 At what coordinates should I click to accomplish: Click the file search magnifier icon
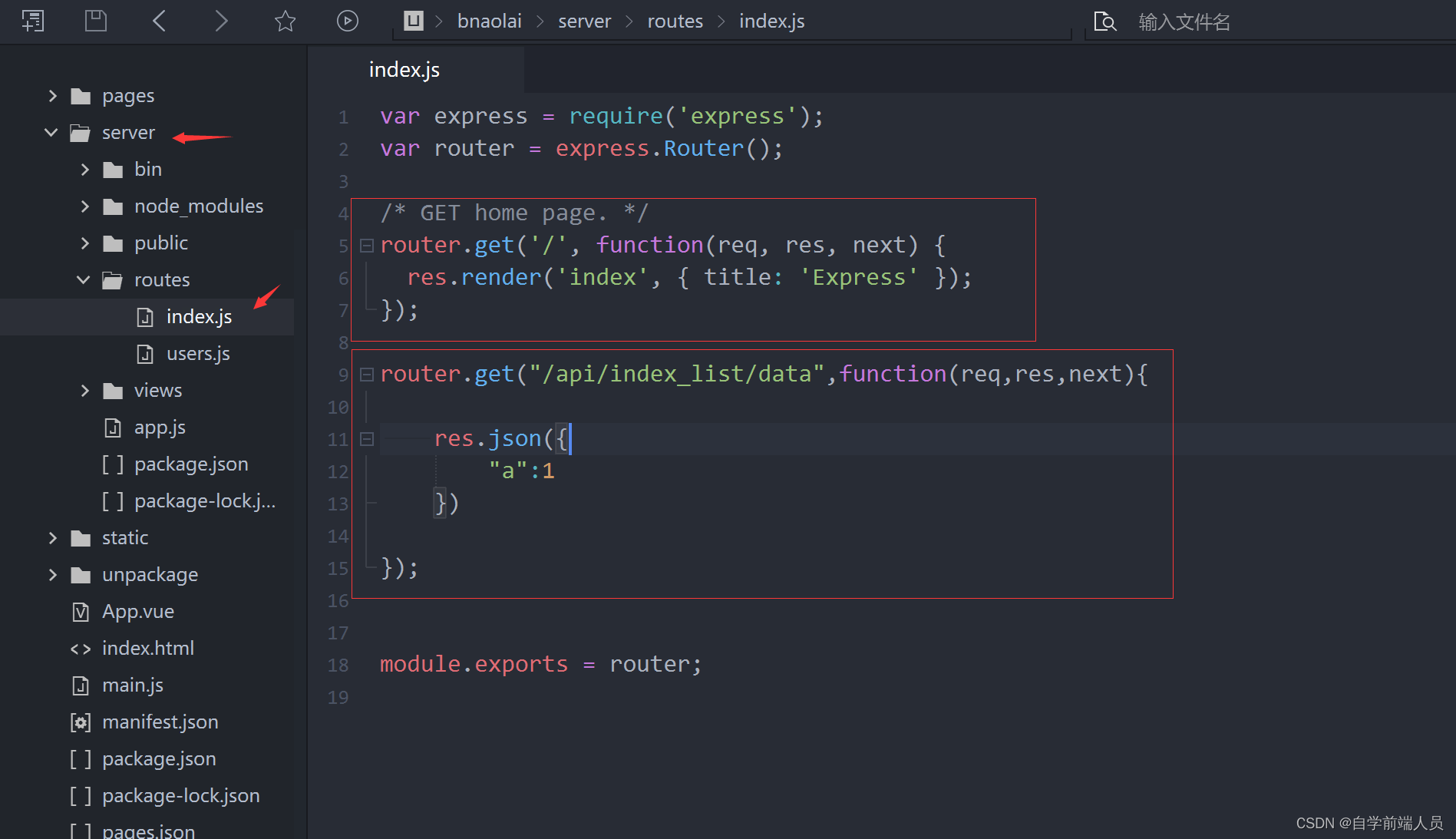coord(1105,21)
